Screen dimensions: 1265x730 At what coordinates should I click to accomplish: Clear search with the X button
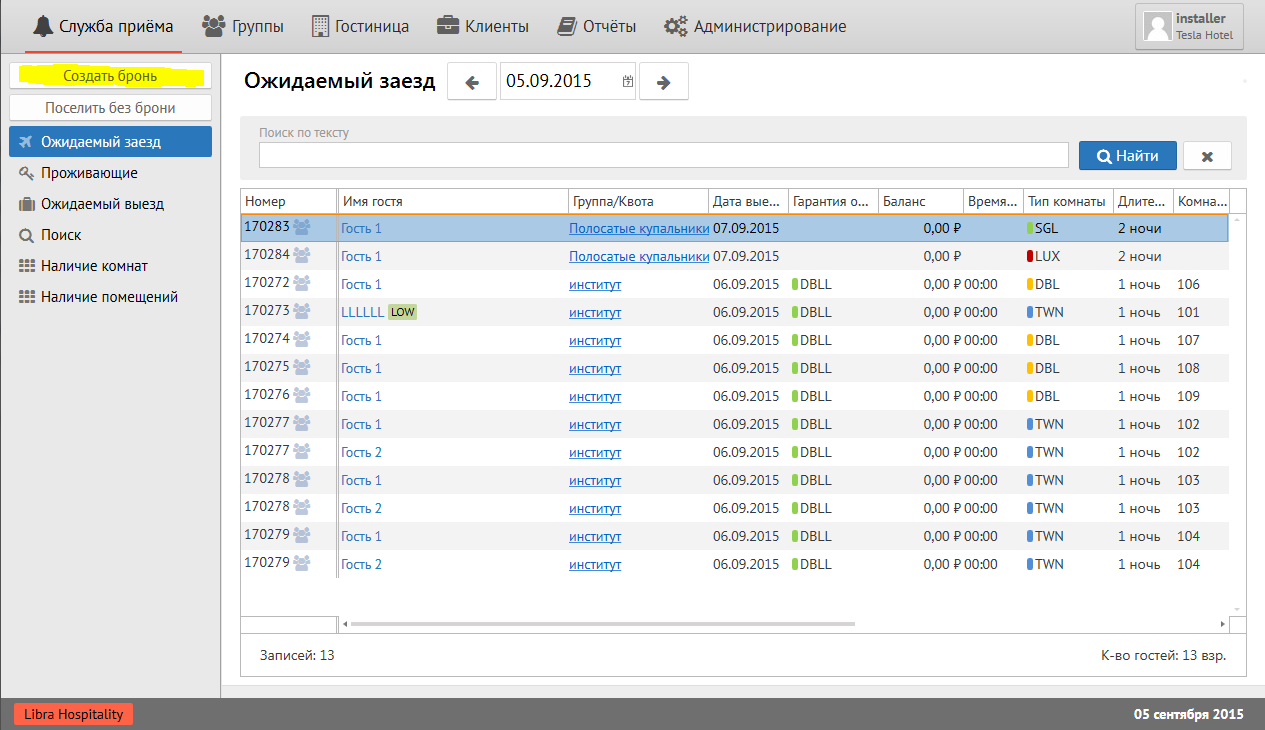[x=1207, y=156]
